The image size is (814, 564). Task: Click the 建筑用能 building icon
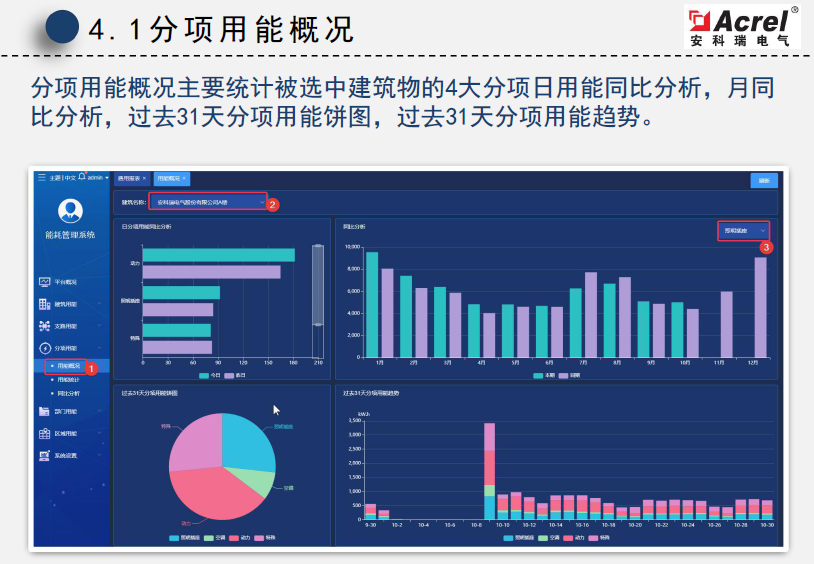tap(45, 304)
